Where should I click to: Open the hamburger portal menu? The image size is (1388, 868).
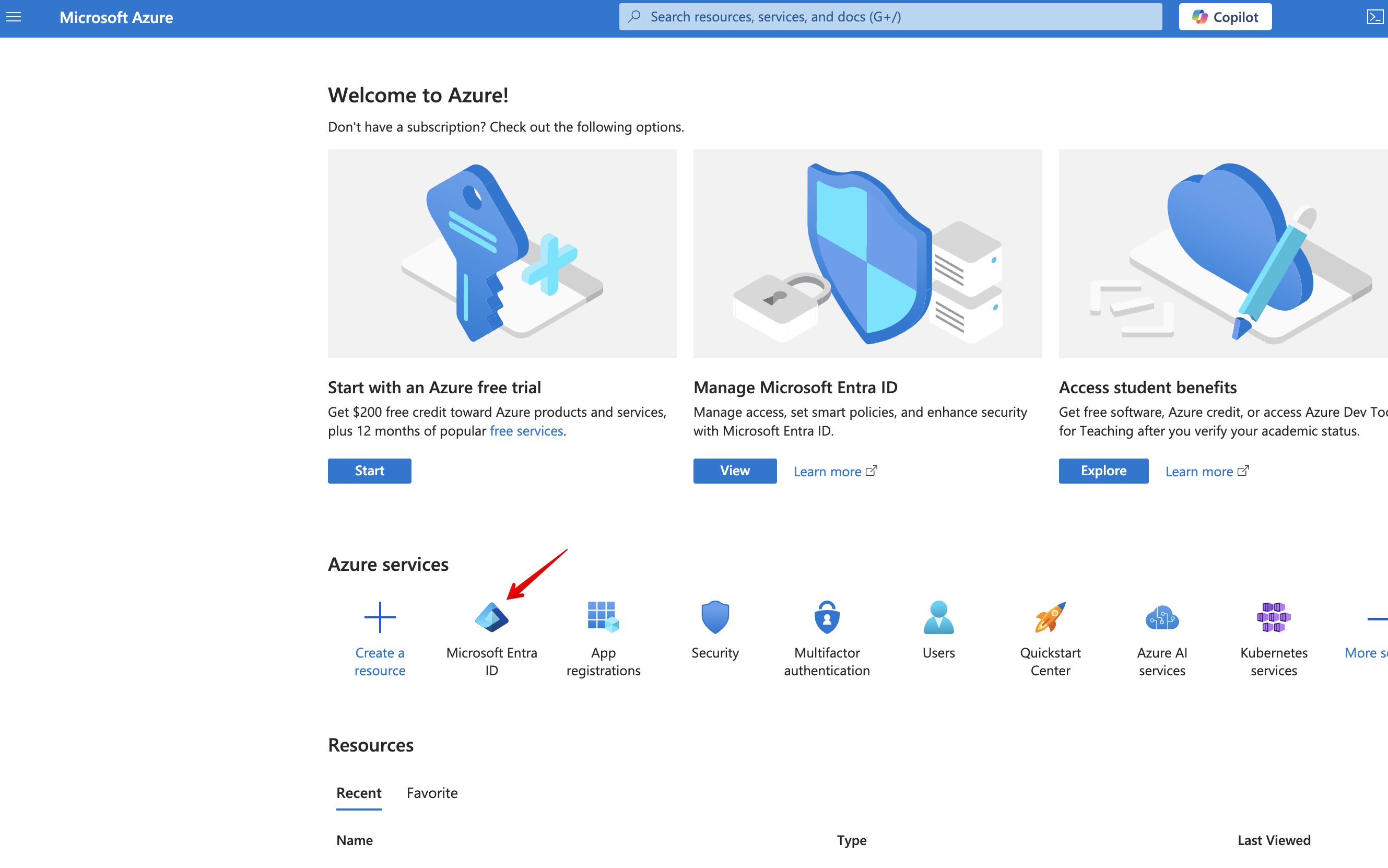click(14, 17)
